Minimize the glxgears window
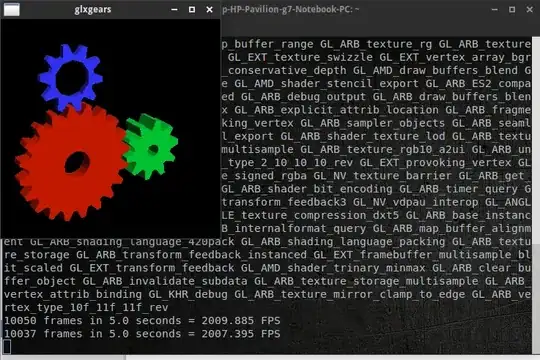The image size is (540, 360). [174, 10]
